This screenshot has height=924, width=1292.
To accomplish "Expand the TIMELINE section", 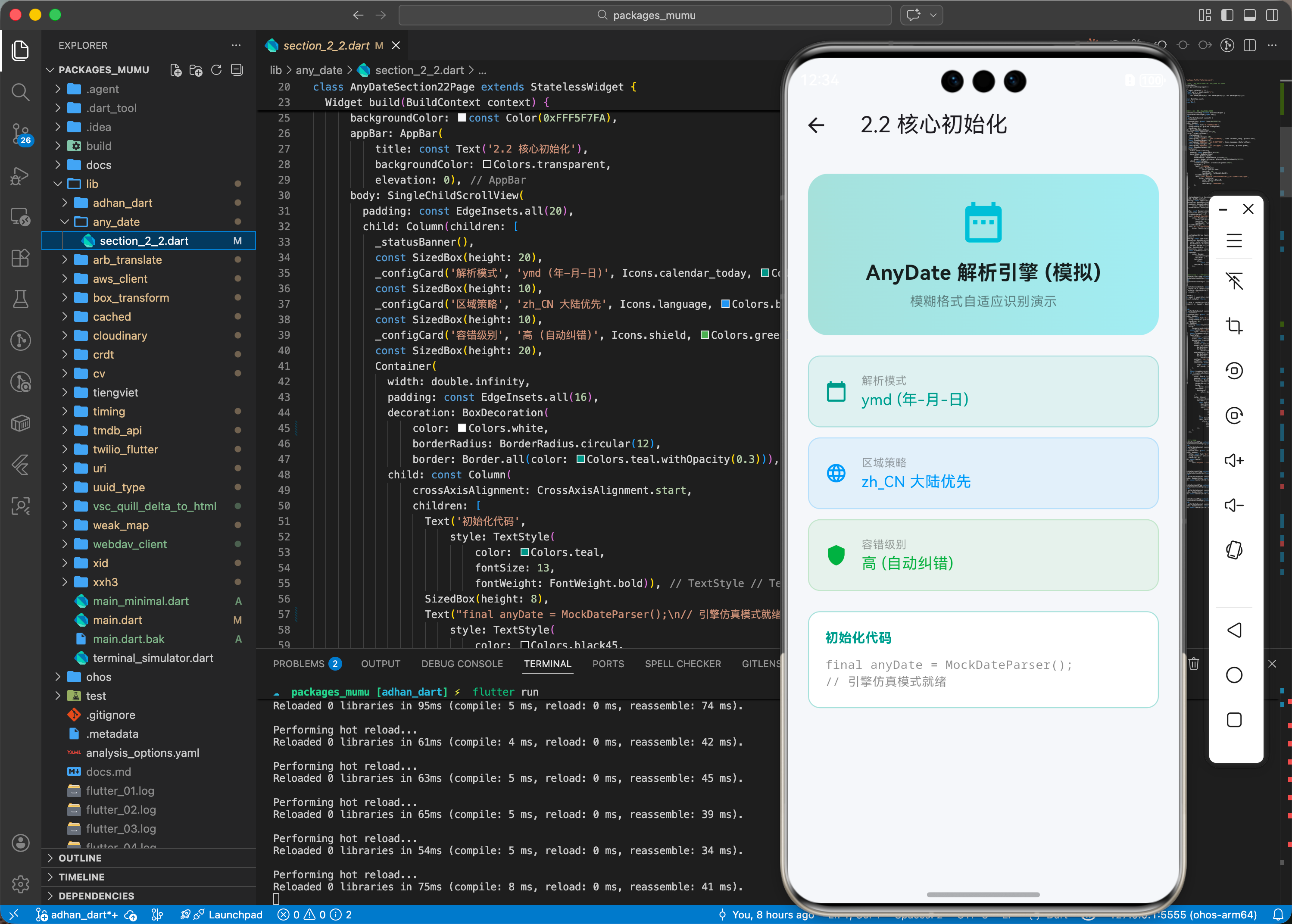I will (149, 877).
